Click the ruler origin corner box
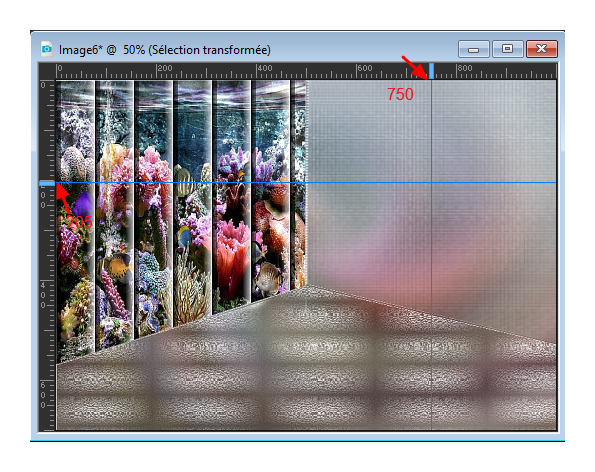Image resolution: width=595 pixels, height=472 pixels. tap(47, 71)
